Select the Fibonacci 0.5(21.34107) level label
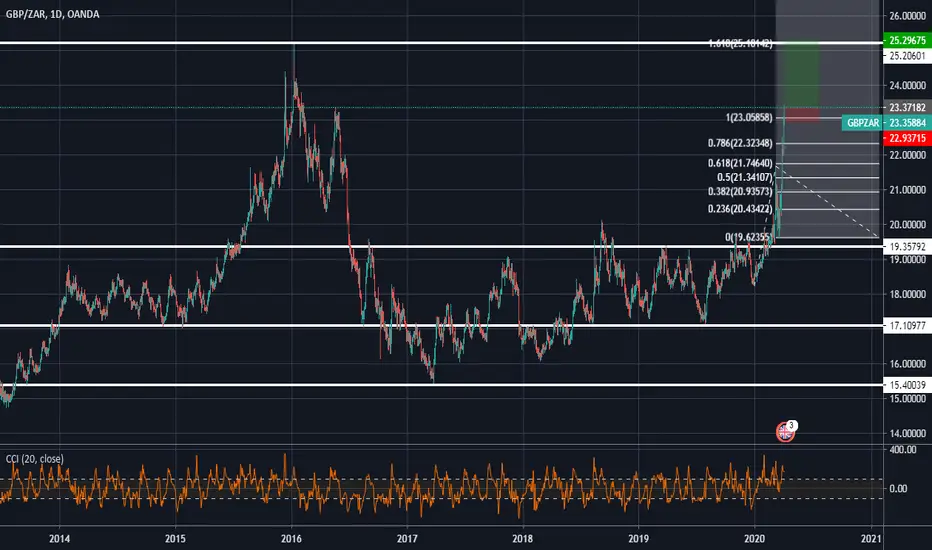The image size is (932, 550). click(x=745, y=178)
